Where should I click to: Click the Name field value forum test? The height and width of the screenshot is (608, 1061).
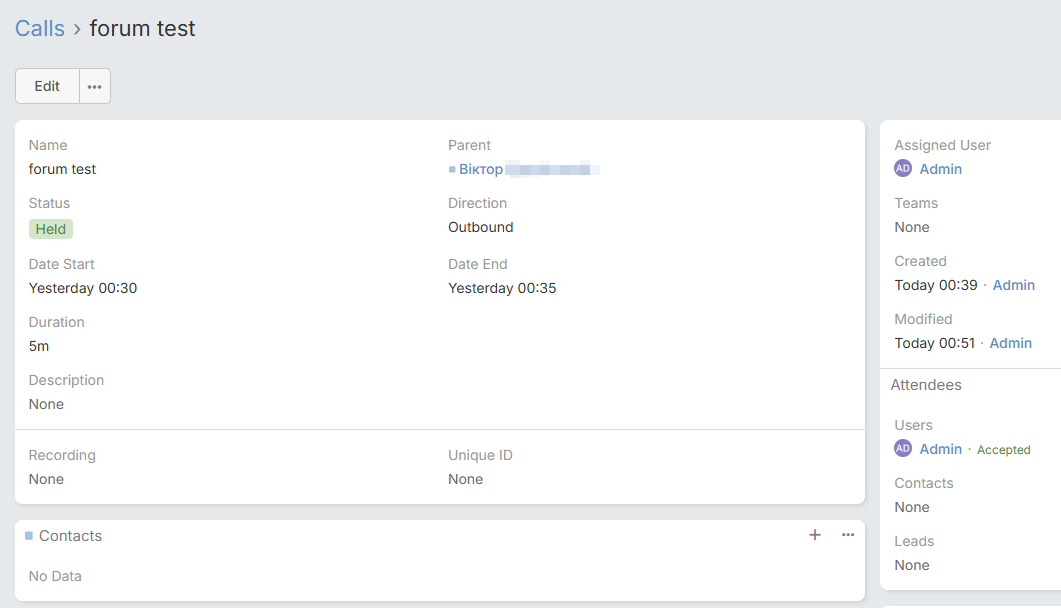[62, 169]
